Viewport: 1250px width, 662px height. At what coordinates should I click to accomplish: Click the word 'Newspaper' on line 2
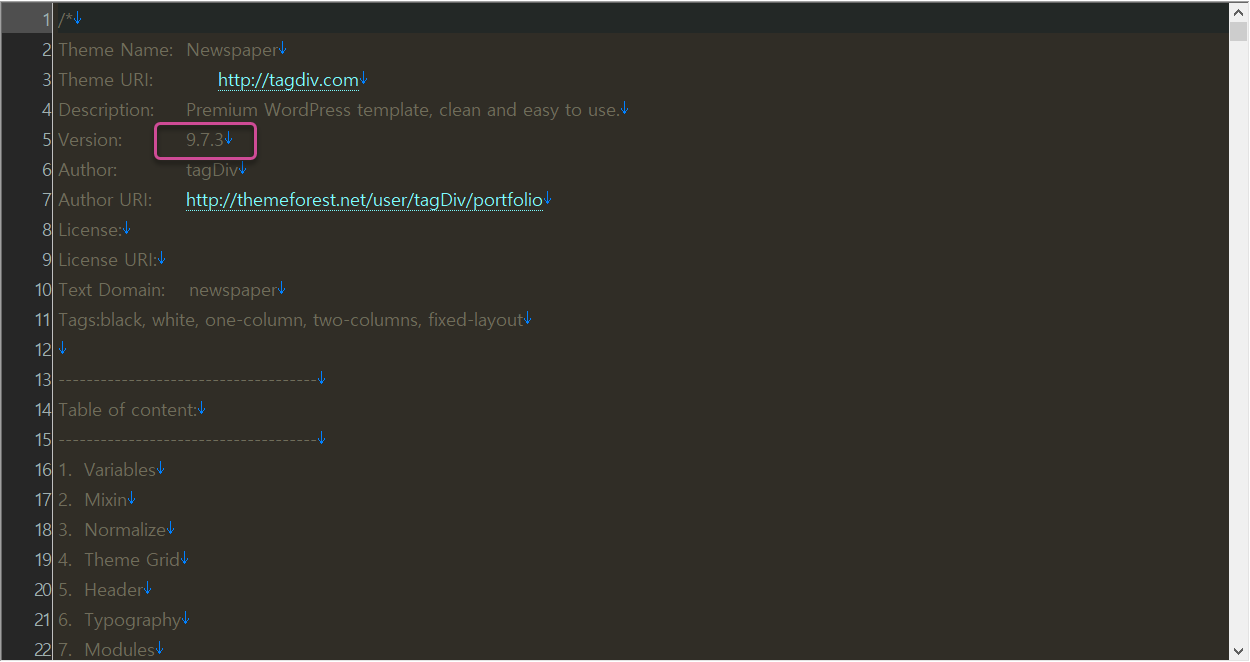pos(232,50)
